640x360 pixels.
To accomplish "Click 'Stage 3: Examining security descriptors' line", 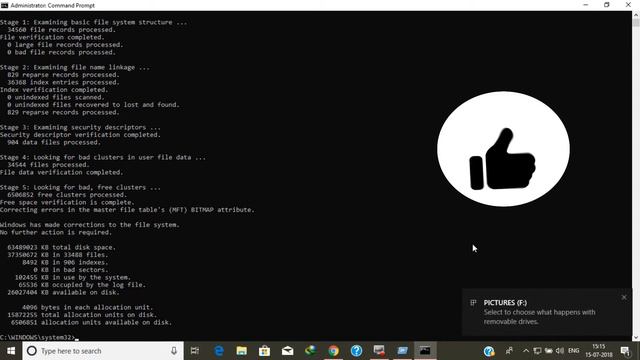I will tap(80, 127).
